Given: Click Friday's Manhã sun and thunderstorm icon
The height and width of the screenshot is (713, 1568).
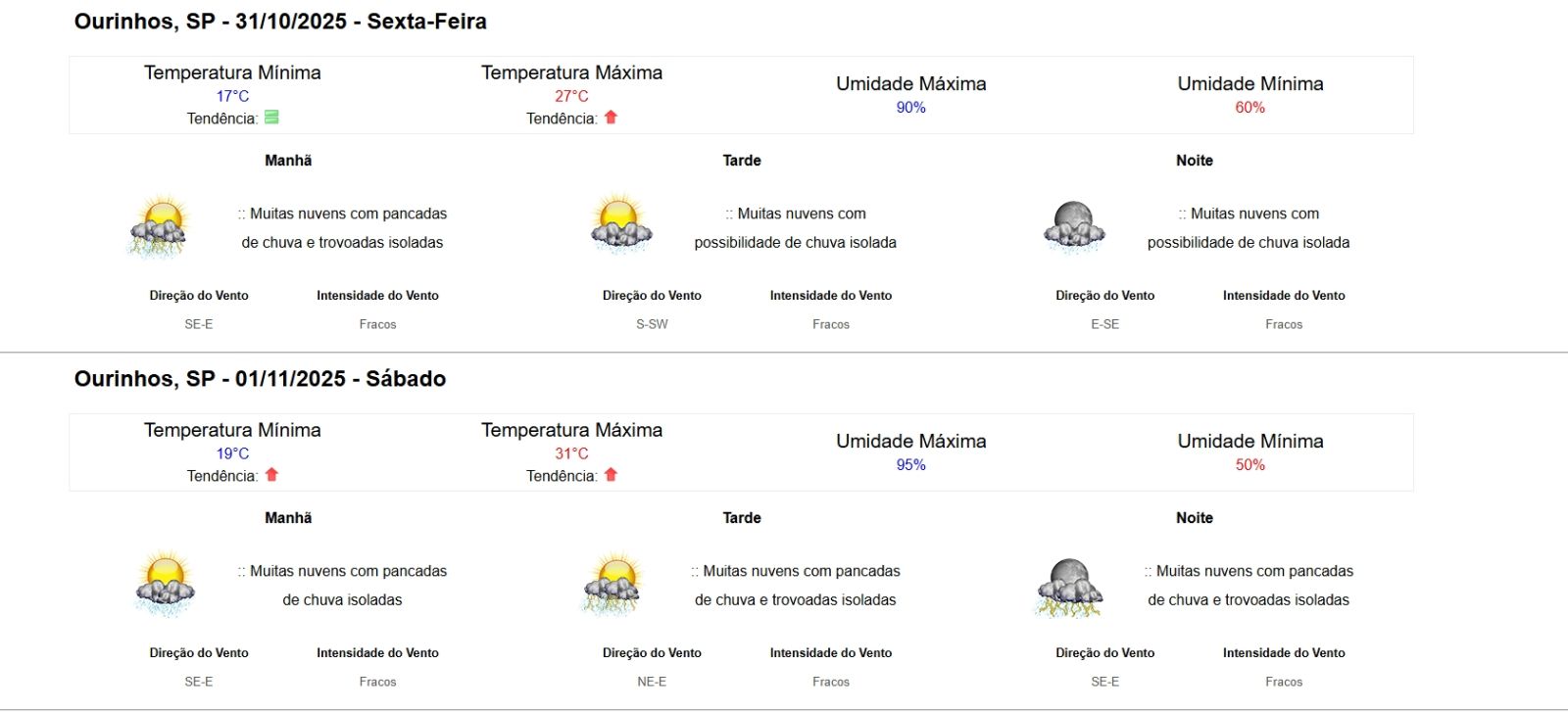Looking at the screenshot, I should 159,226.
